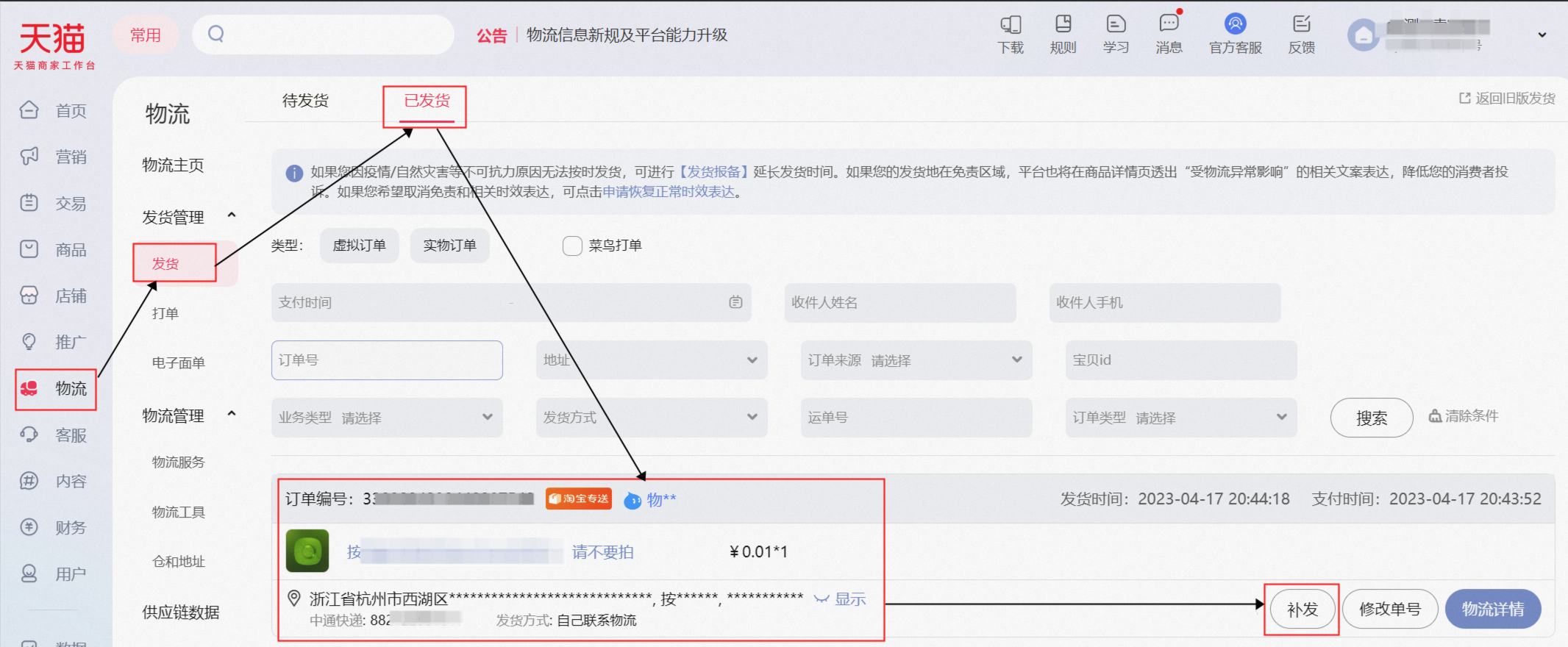Click the 宝贝id input field
Screen dimensions: 1568x647
pos(1181,360)
